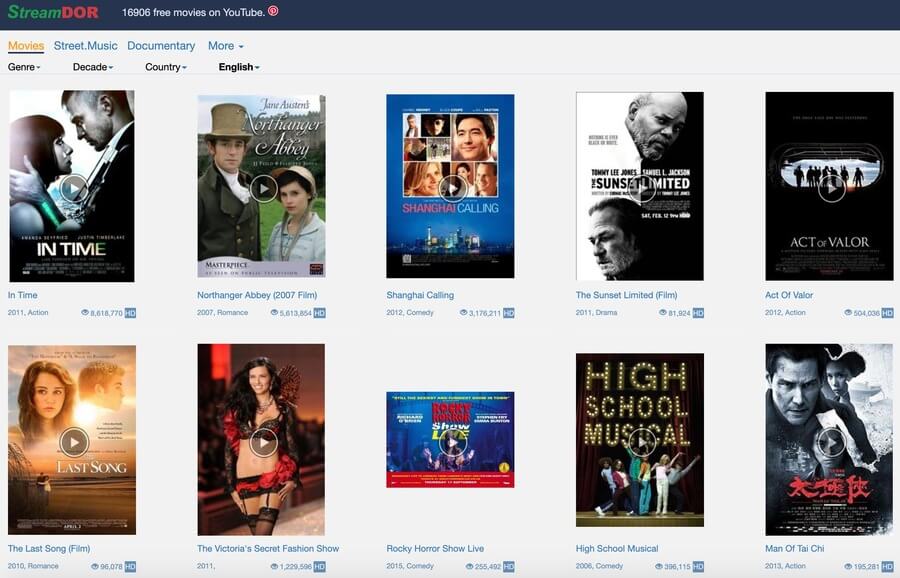Viewport: 900px width, 578px height.
Task: Open Northanger Abbey (2007 Film) title link
Action: [x=257, y=295]
